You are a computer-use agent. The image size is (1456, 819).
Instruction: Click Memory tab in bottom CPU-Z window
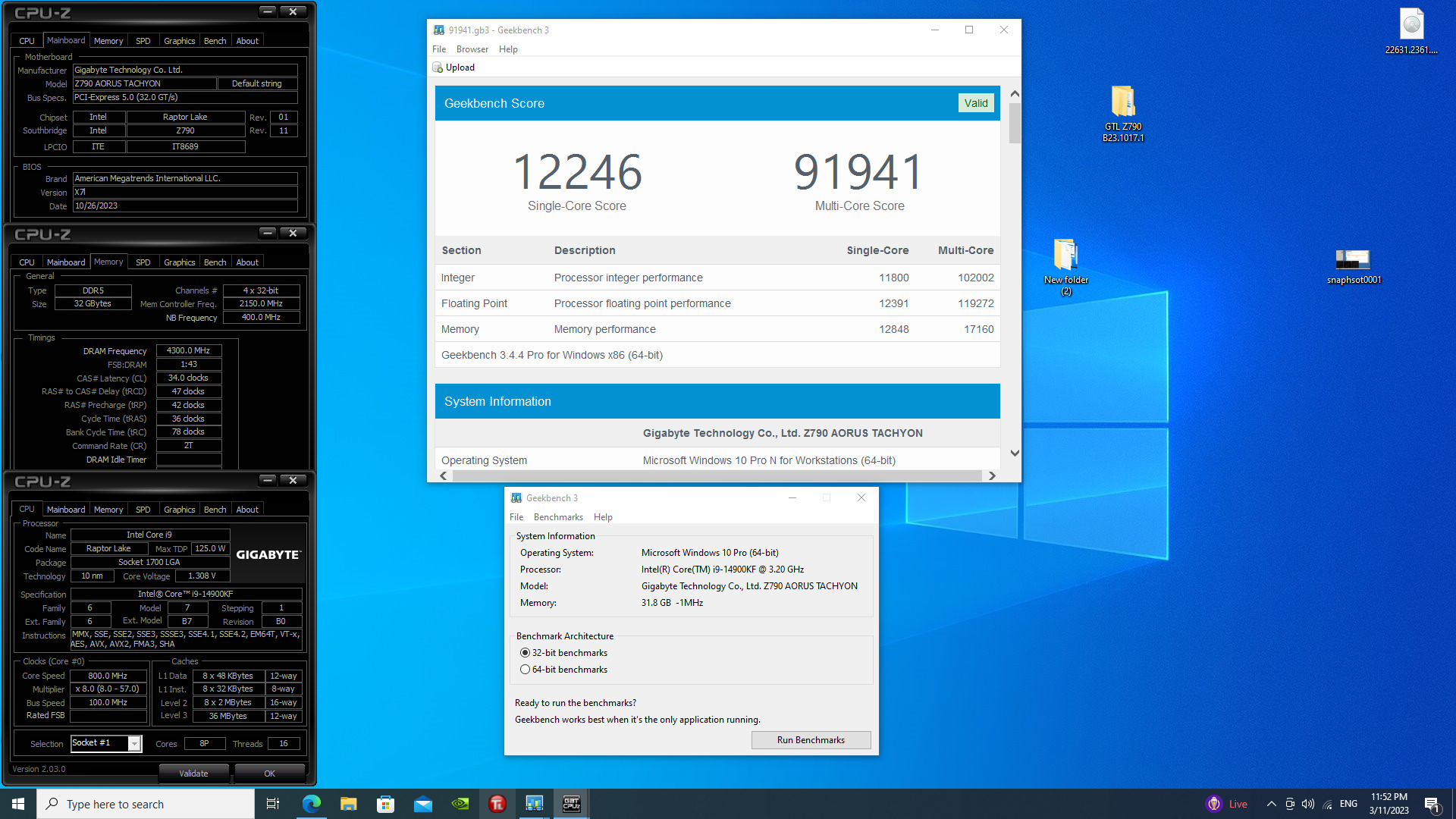point(108,510)
